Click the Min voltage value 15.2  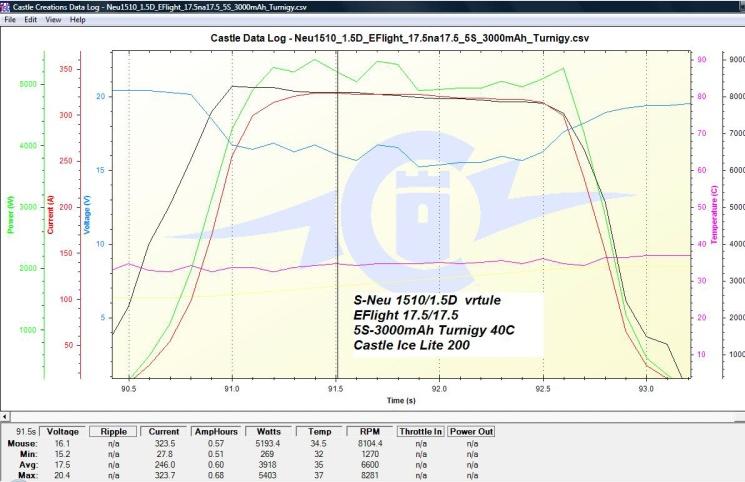pyautogui.click(x=62, y=454)
